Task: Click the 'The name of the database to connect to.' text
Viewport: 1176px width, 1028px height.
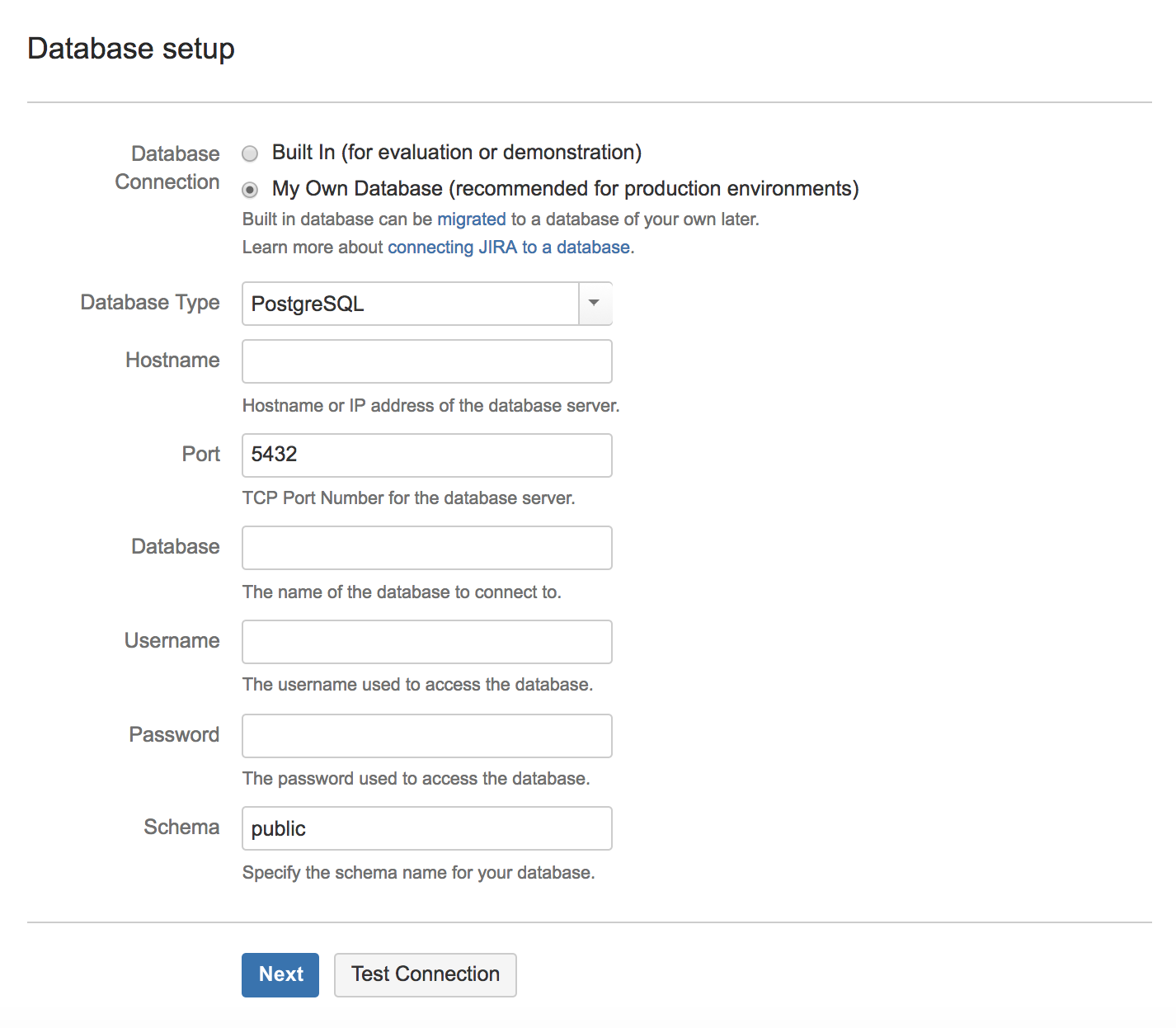Action: click(x=402, y=592)
